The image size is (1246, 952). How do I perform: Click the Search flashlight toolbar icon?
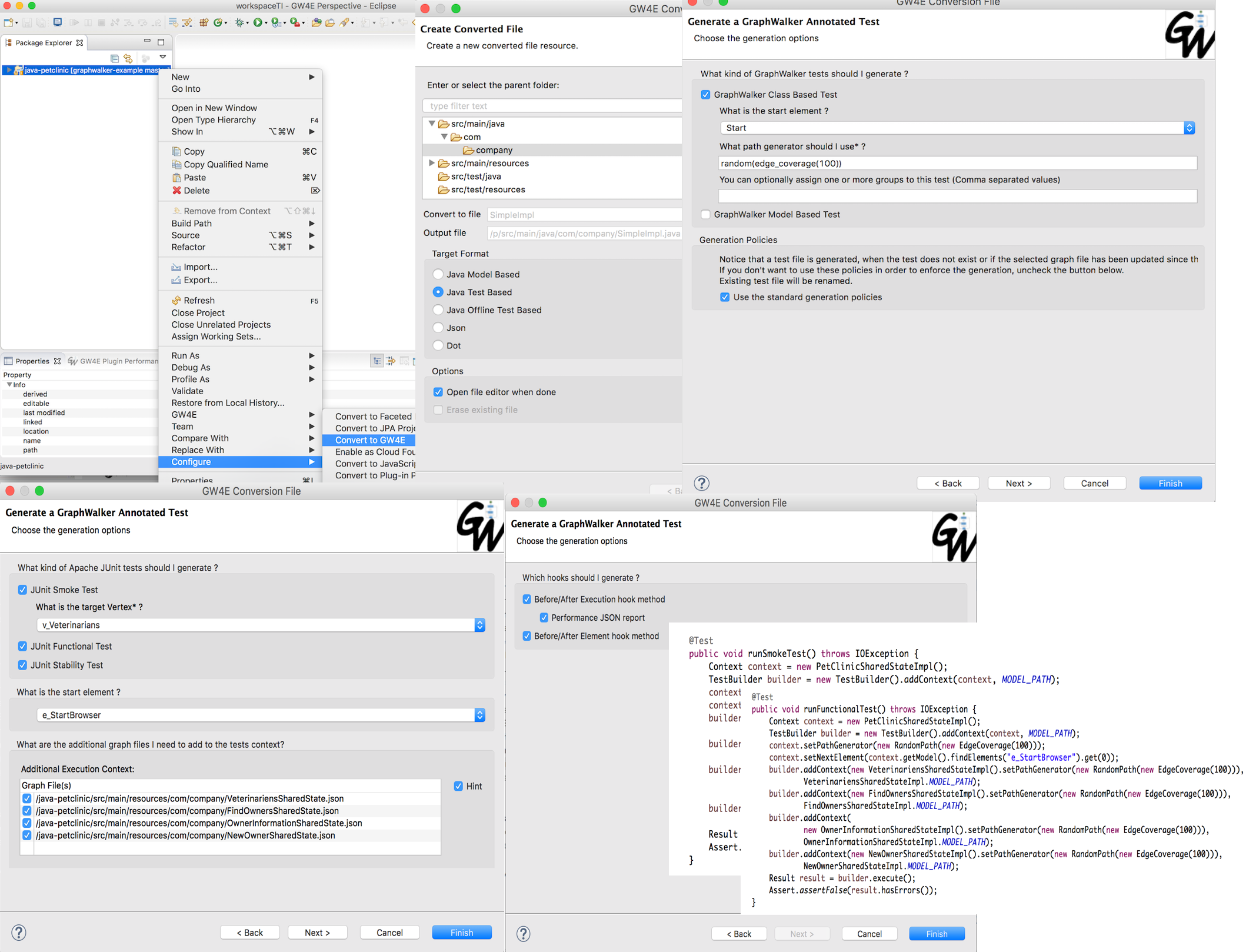(x=345, y=23)
